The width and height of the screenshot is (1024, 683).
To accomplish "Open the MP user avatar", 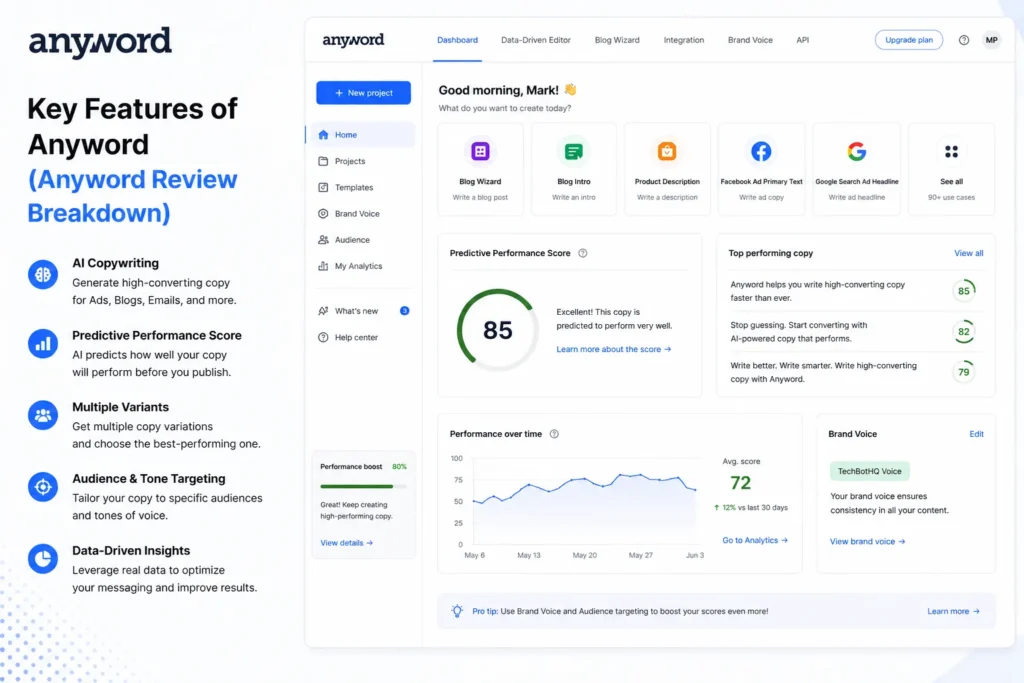I will pyautogui.click(x=991, y=40).
